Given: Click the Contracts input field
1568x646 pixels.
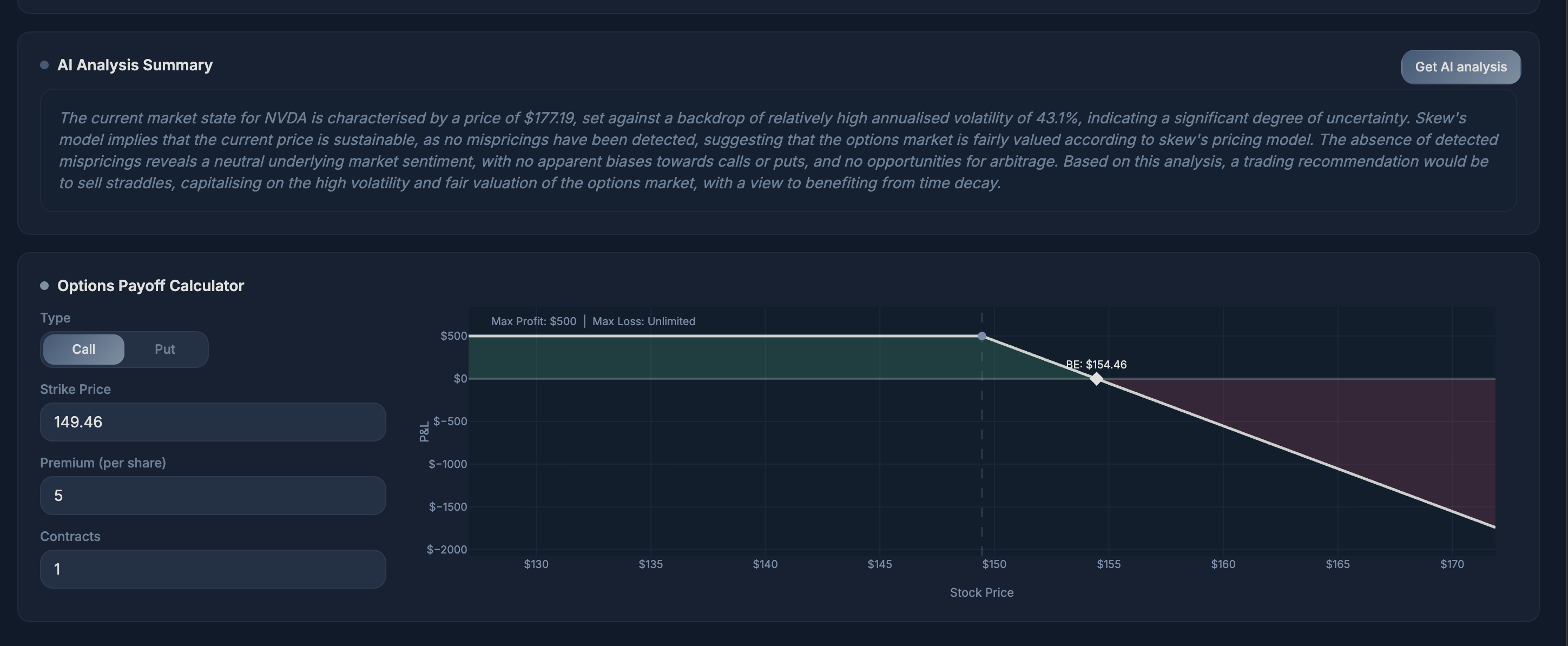Looking at the screenshot, I should [x=213, y=569].
